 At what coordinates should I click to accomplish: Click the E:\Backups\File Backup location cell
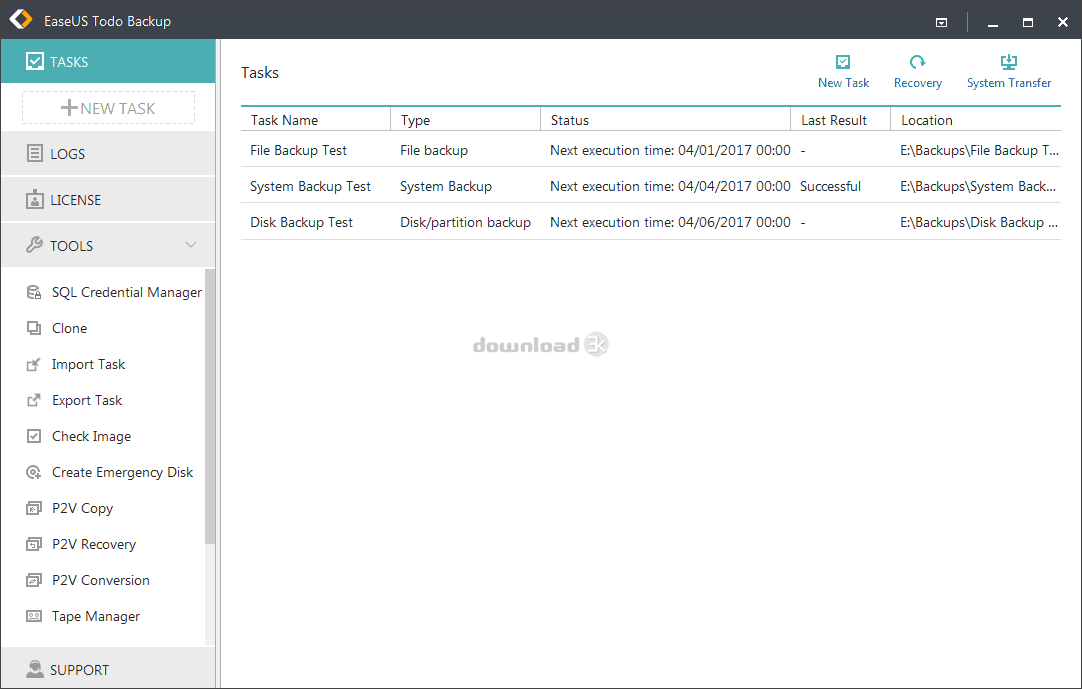coord(979,150)
